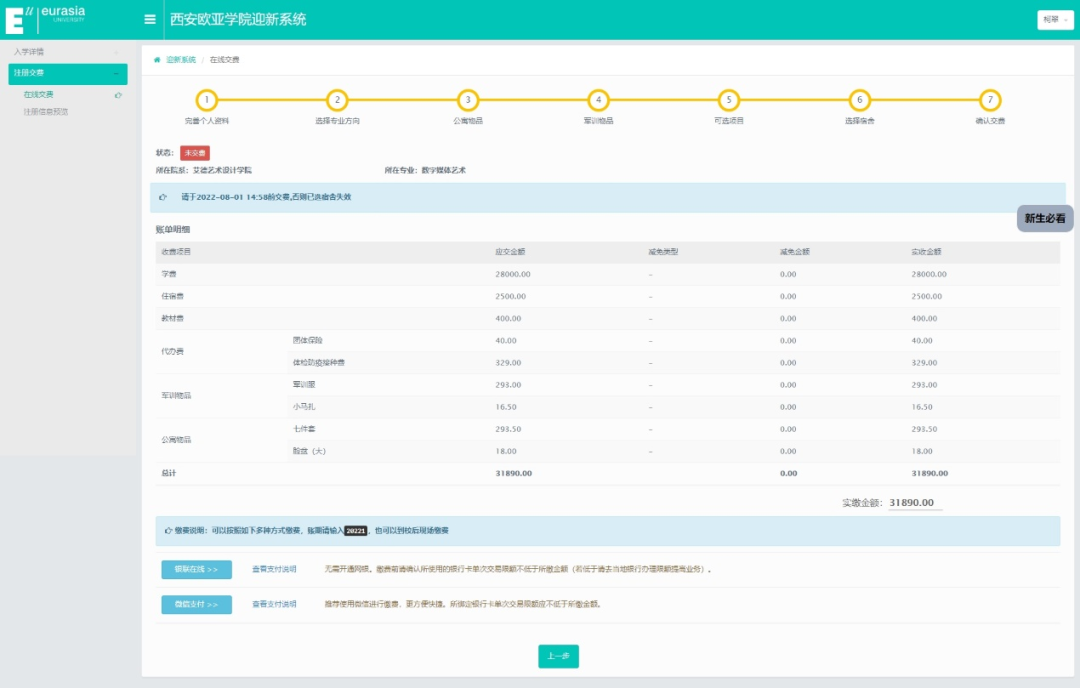The image size is (1080, 688).
Task: Click the 上一步 button
Action: (558, 656)
